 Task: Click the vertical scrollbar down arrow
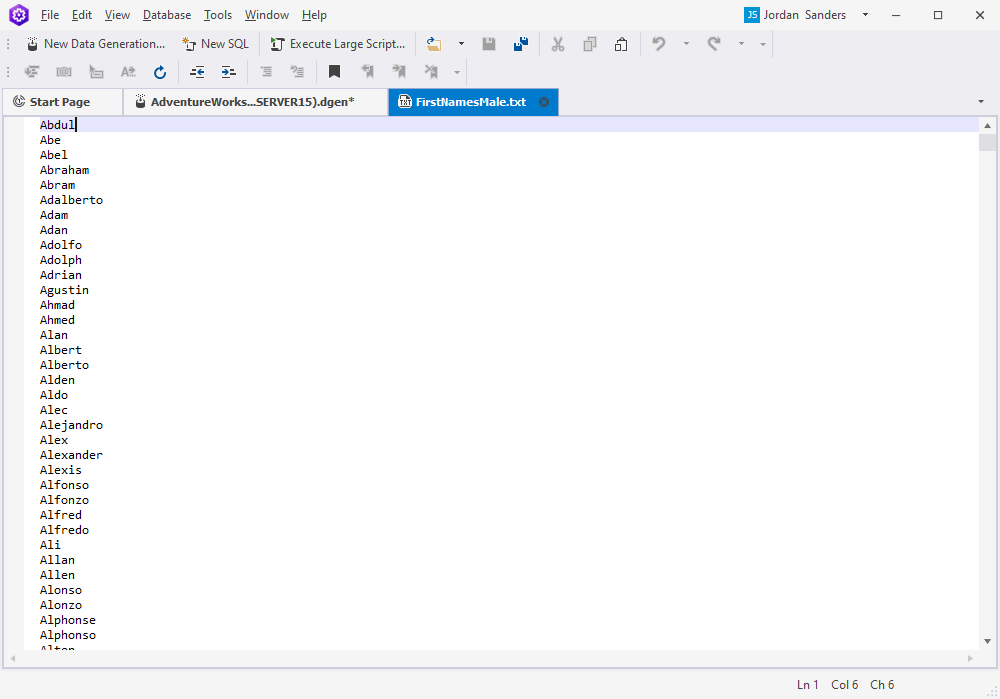(x=987, y=641)
